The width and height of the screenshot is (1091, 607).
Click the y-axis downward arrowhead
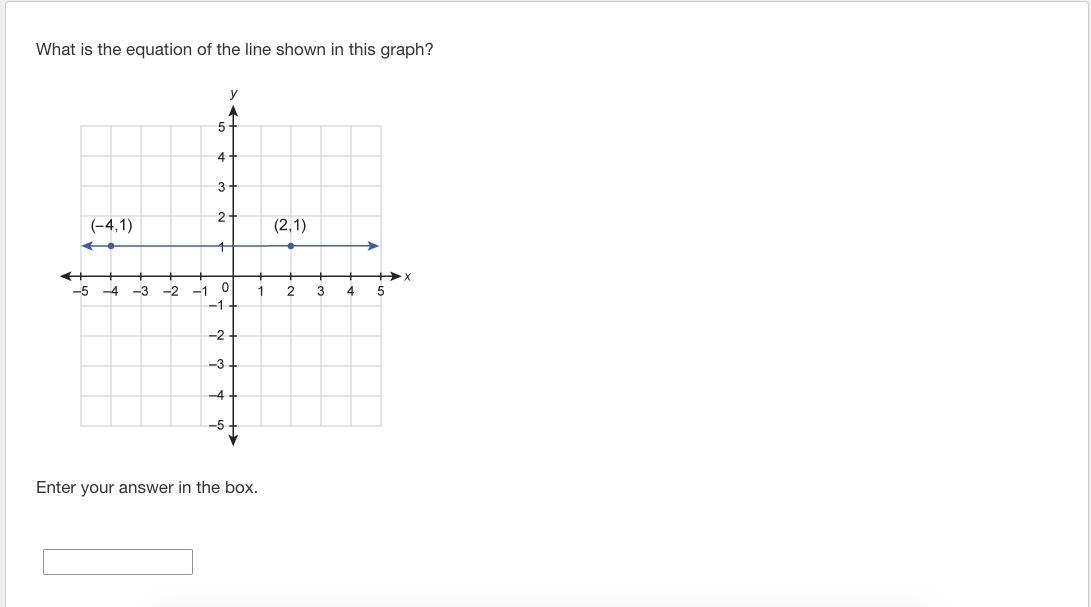[x=233, y=440]
